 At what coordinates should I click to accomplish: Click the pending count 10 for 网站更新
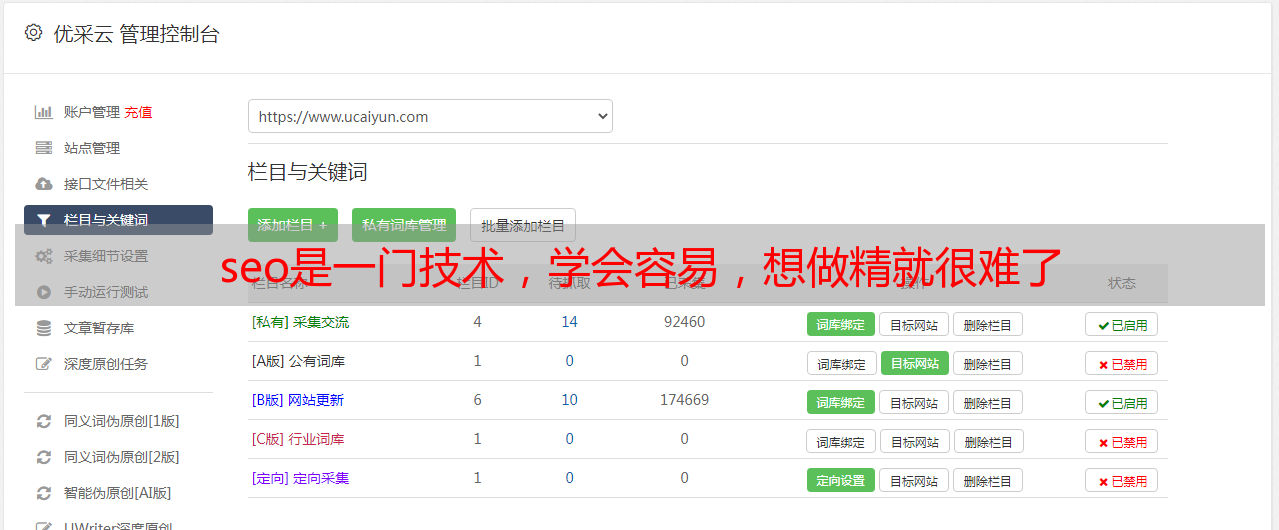(x=570, y=400)
